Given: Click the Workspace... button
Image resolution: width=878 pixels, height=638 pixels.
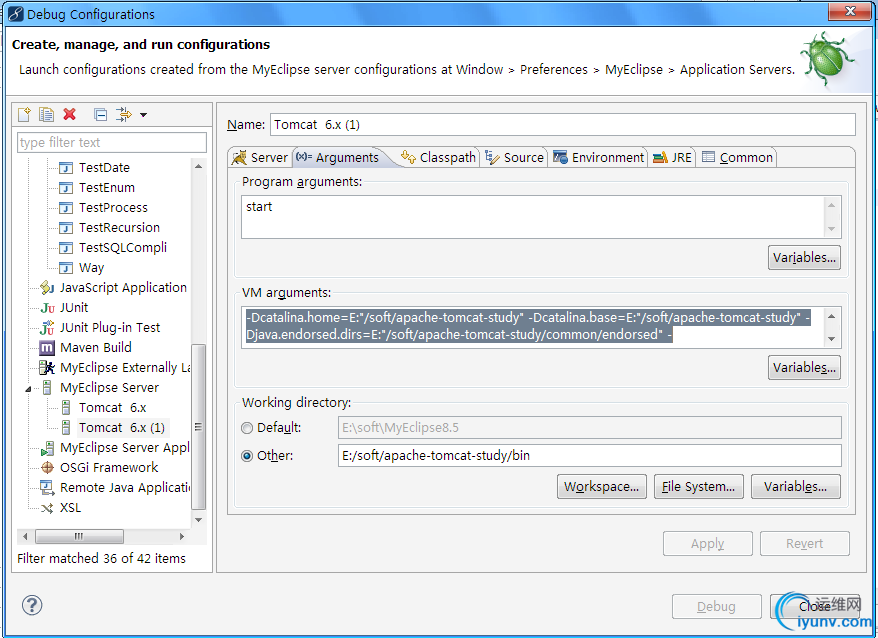Looking at the screenshot, I should 601,487.
